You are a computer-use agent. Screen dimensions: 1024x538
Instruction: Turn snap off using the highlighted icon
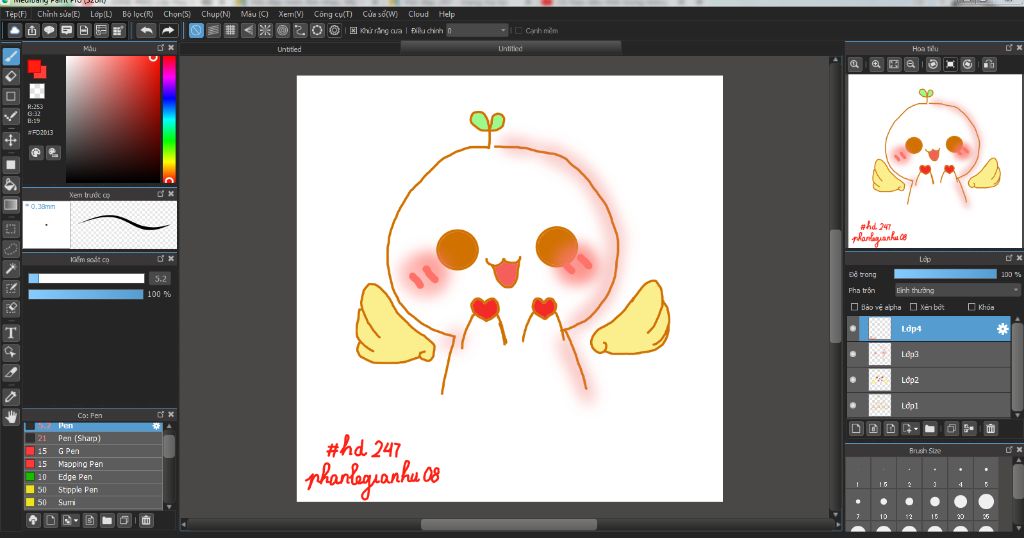[x=196, y=30]
